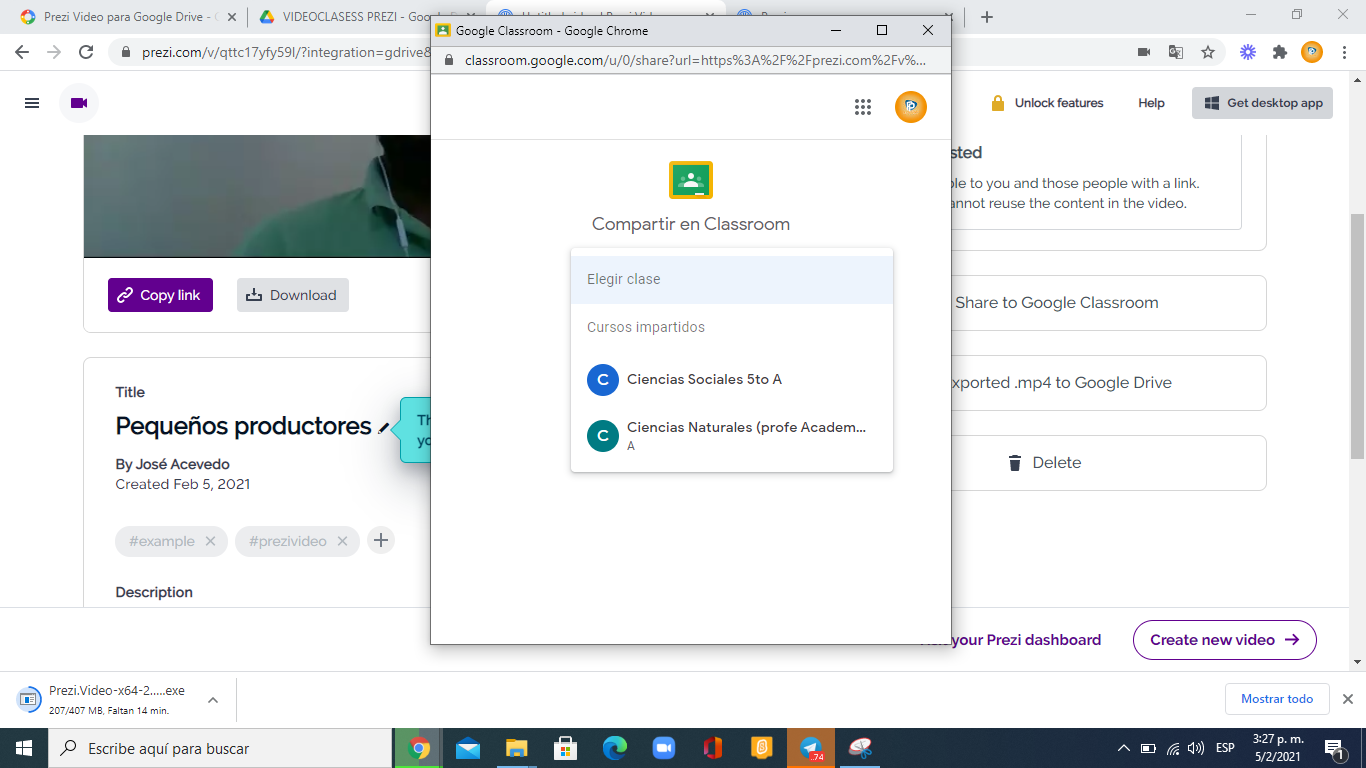Screen dimensions: 1366x768
Task: Click the Cursos impartidos heading
Action: tap(646, 328)
